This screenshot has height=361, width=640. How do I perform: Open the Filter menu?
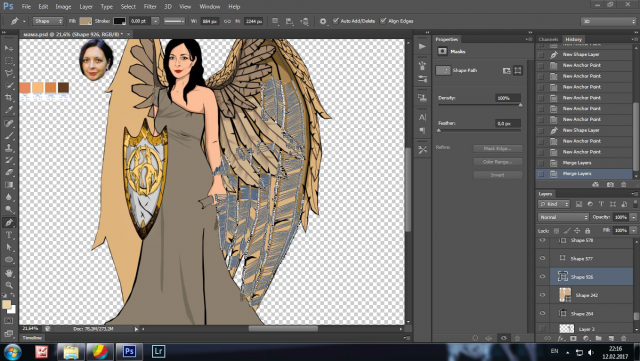[x=150, y=7]
